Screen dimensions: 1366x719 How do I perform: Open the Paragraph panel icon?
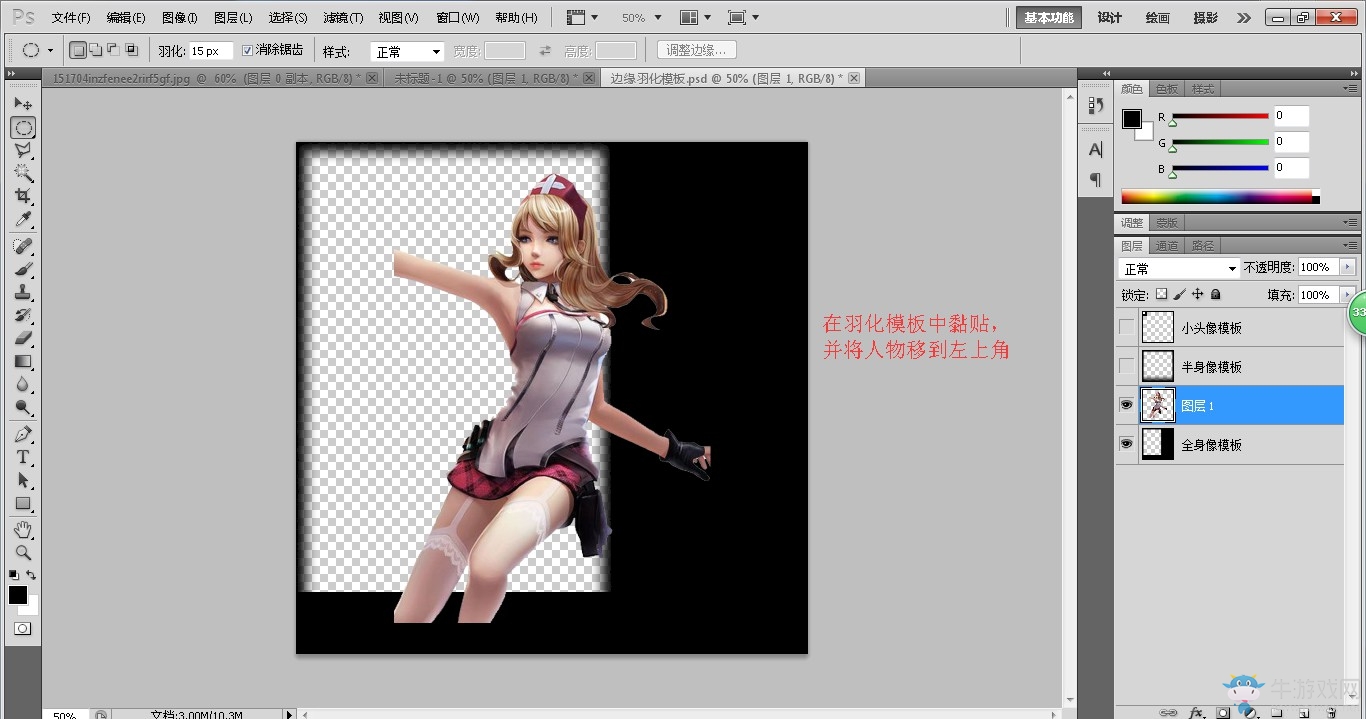tap(1096, 179)
